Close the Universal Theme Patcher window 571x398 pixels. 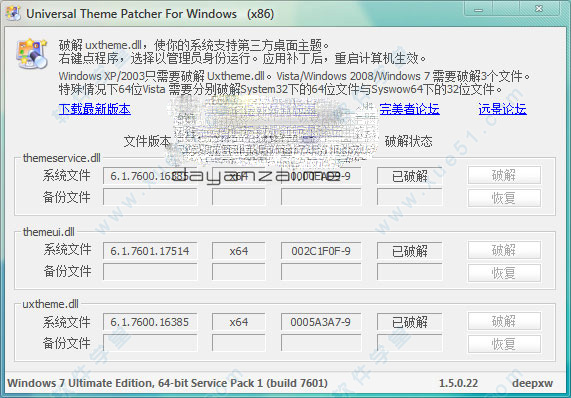coord(539,9)
